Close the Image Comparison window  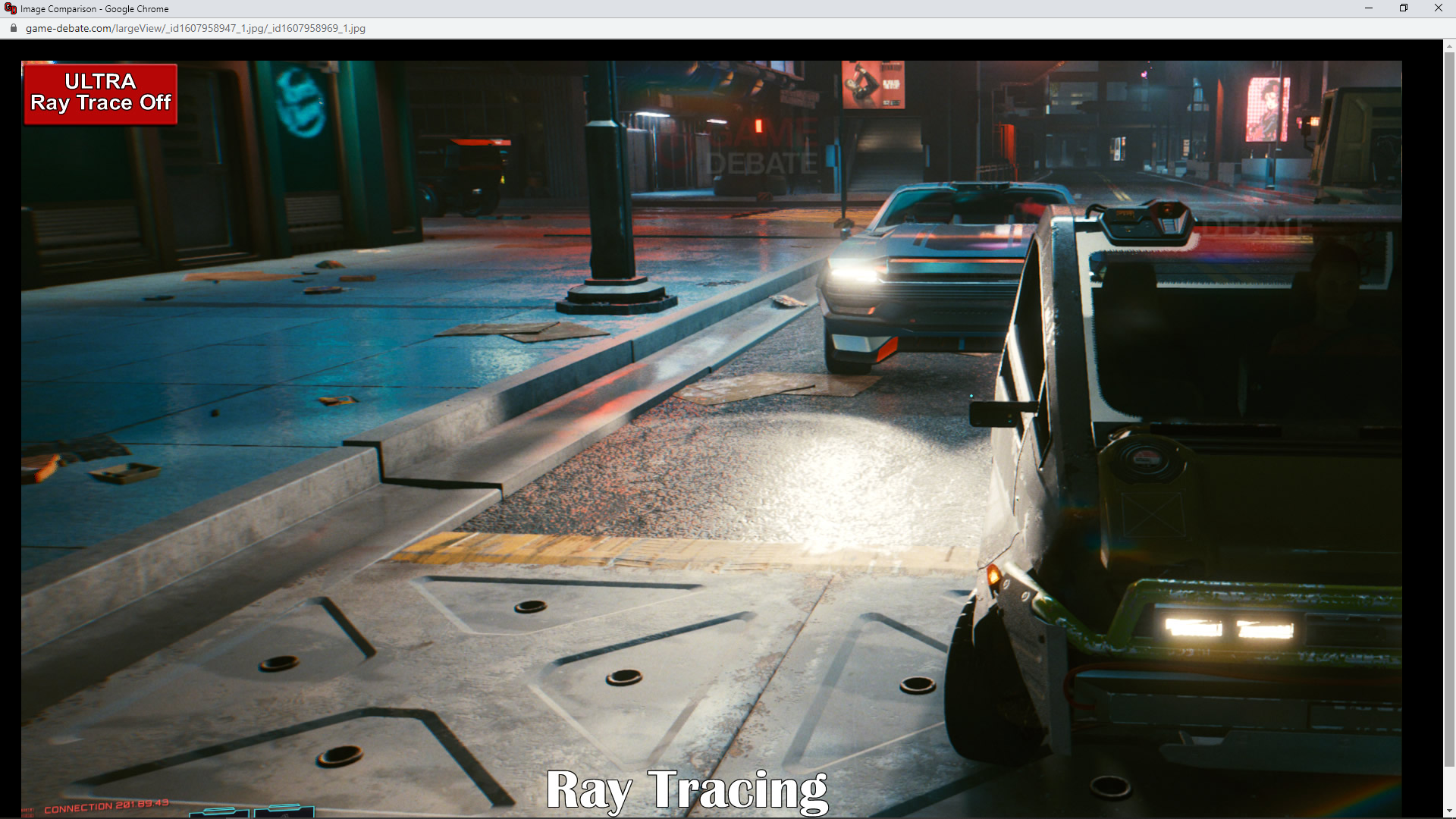(x=1439, y=8)
